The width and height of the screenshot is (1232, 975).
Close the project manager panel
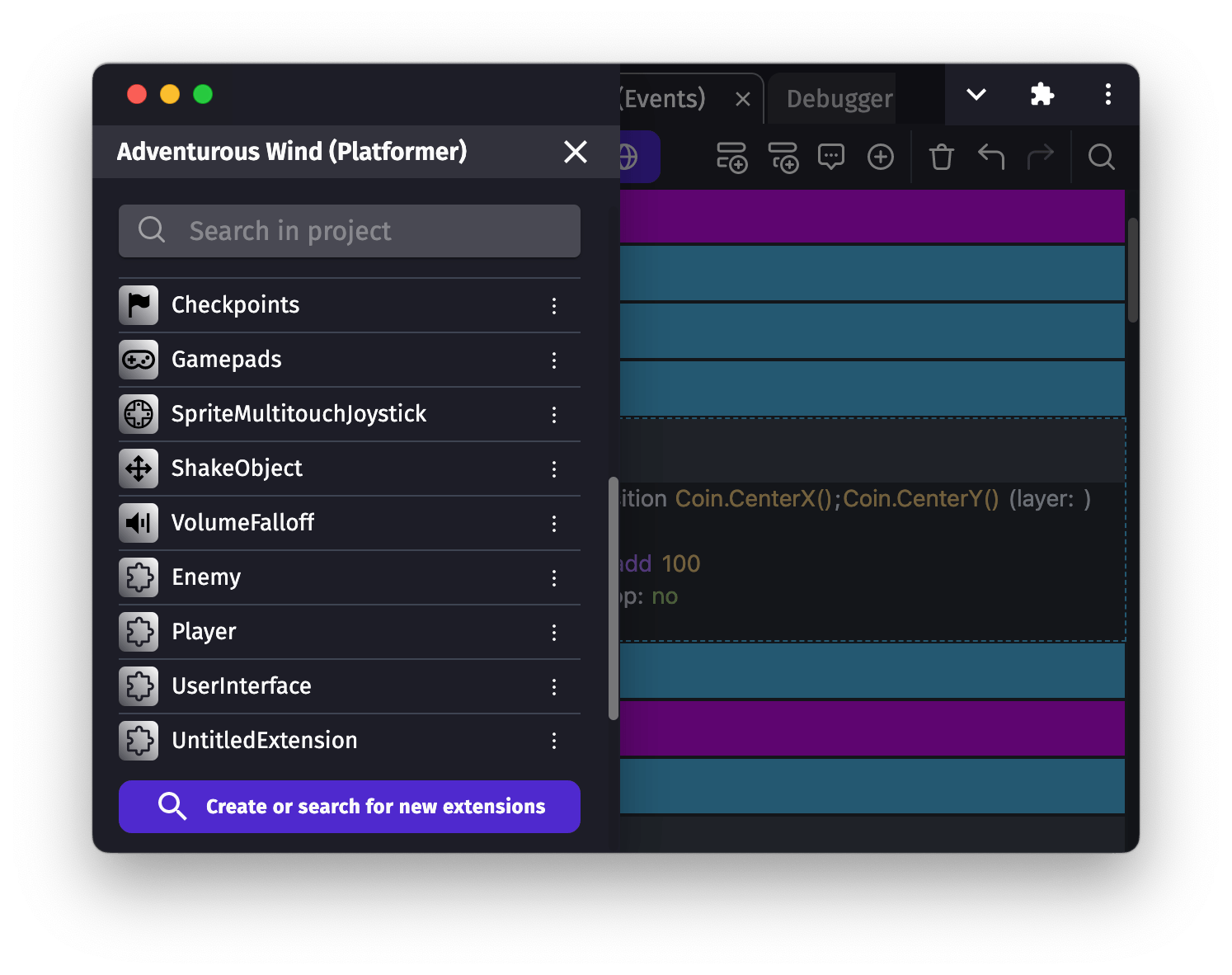[575, 152]
